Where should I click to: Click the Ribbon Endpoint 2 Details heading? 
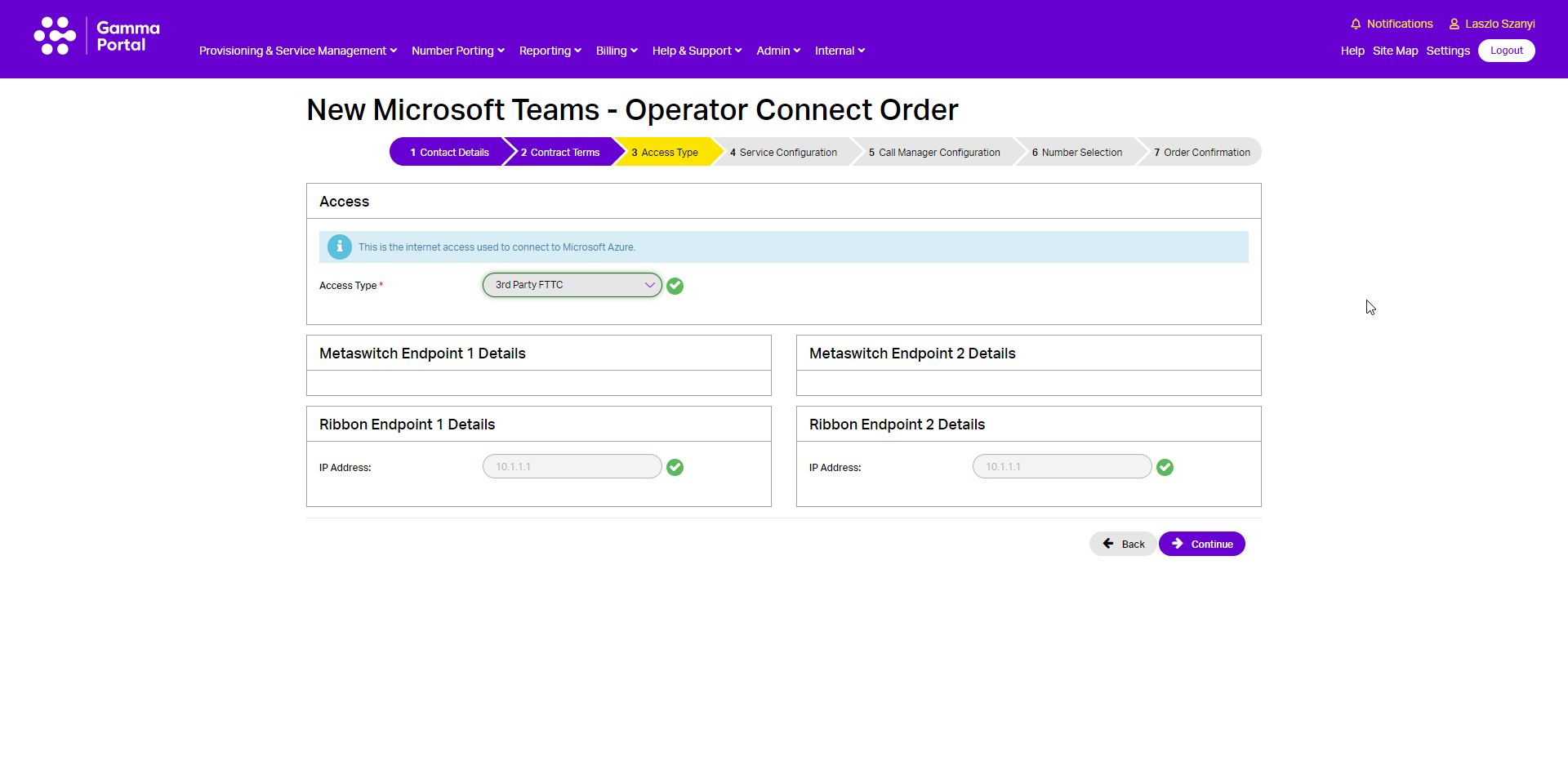tap(897, 425)
